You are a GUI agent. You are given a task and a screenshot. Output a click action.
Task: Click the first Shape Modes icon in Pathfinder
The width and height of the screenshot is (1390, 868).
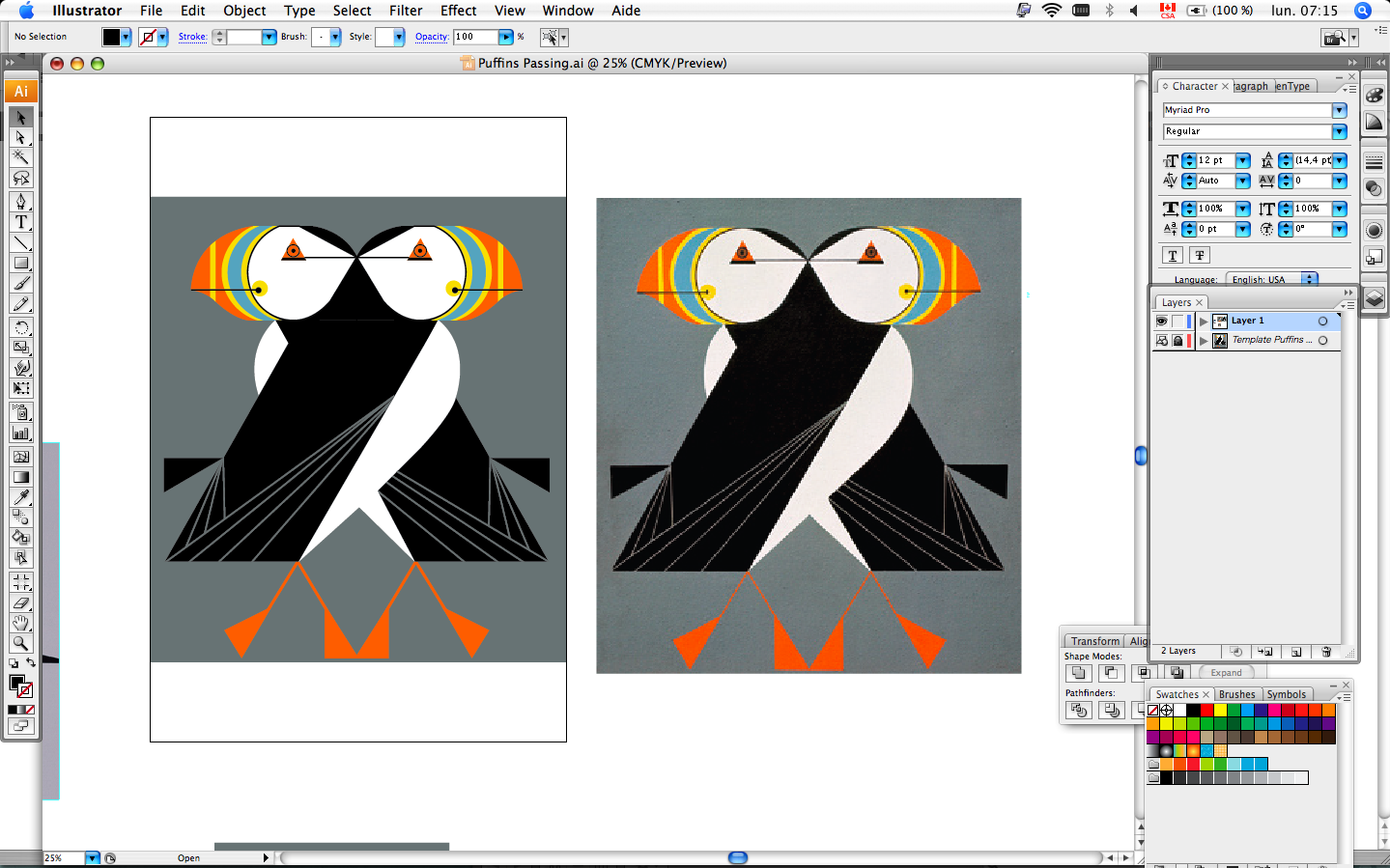point(1079,673)
